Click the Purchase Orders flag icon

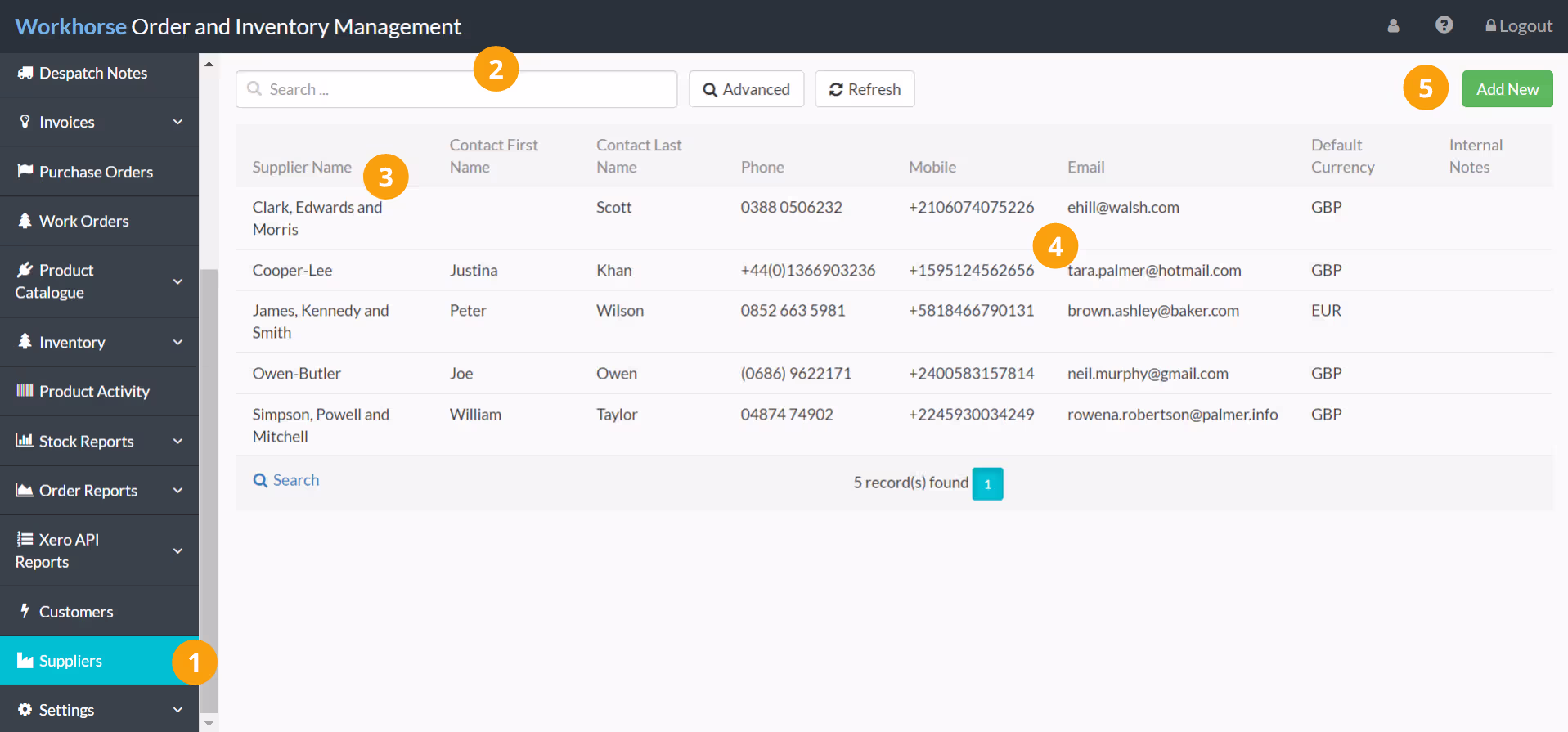[25, 171]
